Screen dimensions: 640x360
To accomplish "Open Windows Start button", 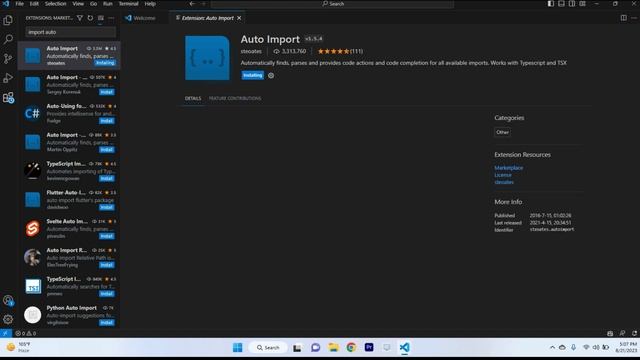I will pos(238,347).
